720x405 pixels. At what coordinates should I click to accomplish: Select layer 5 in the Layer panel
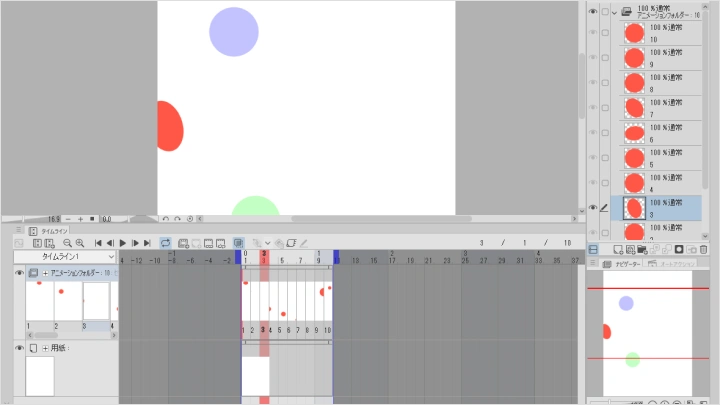[661, 158]
